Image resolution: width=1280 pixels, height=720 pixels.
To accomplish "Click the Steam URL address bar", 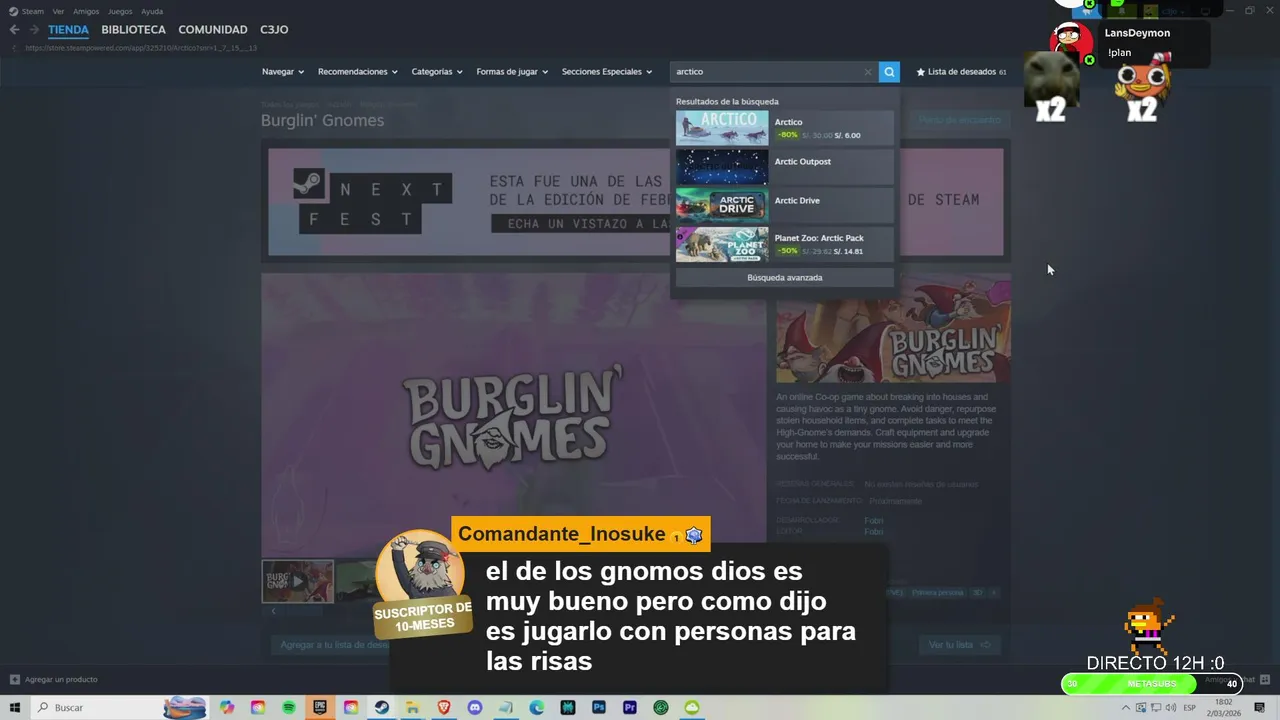I will [141, 48].
